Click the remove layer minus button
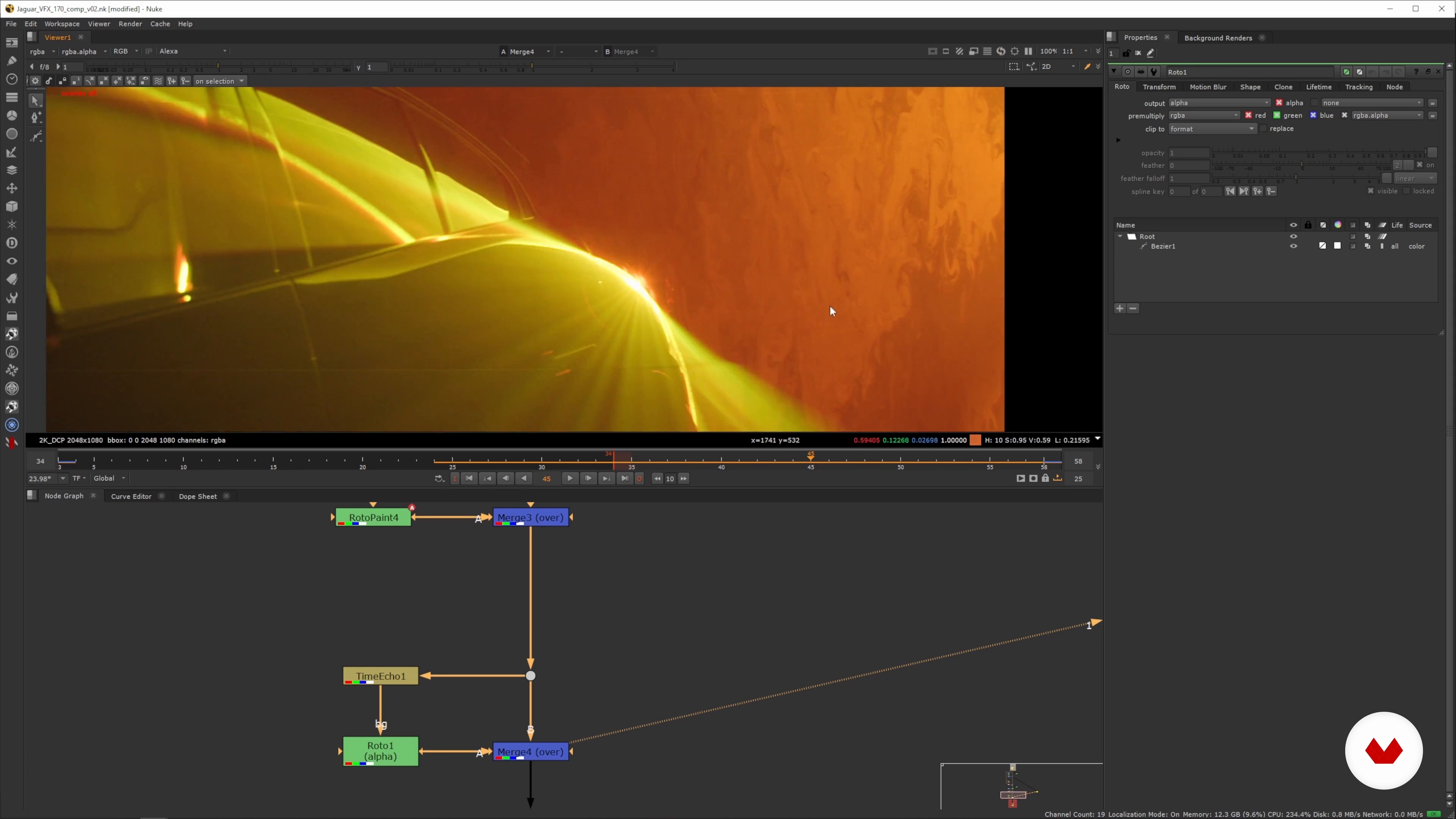This screenshot has height=819, width=1456. (x=1133, y=309)
